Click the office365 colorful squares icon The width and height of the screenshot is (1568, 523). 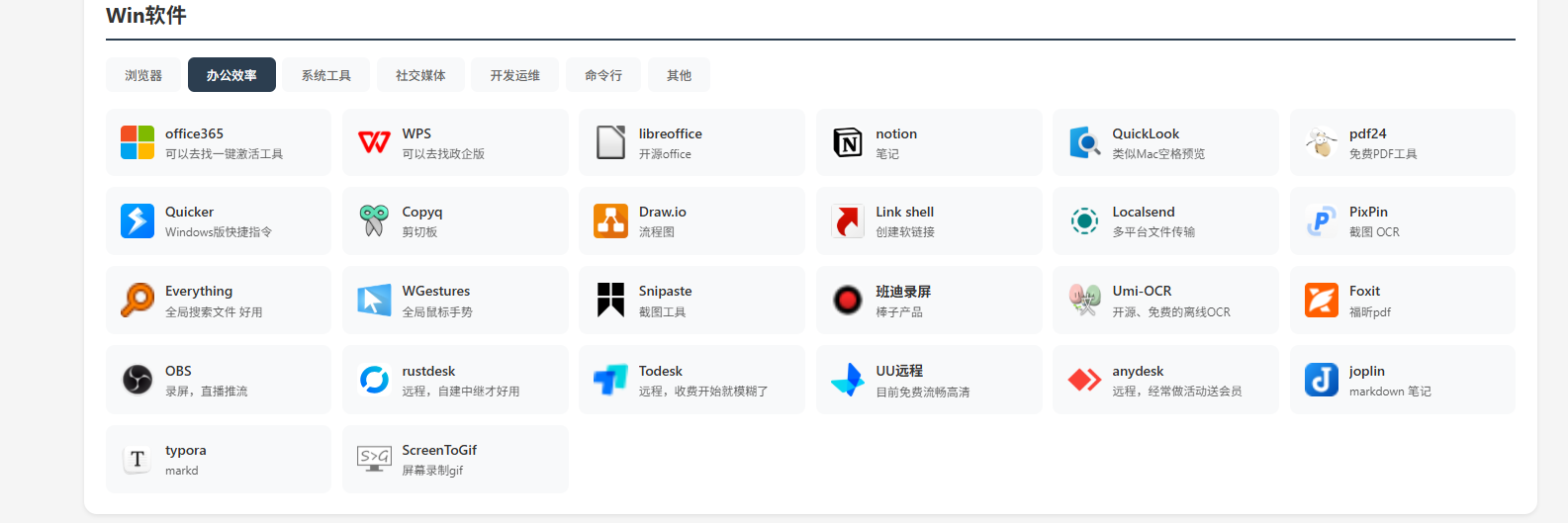coord(138,142)
